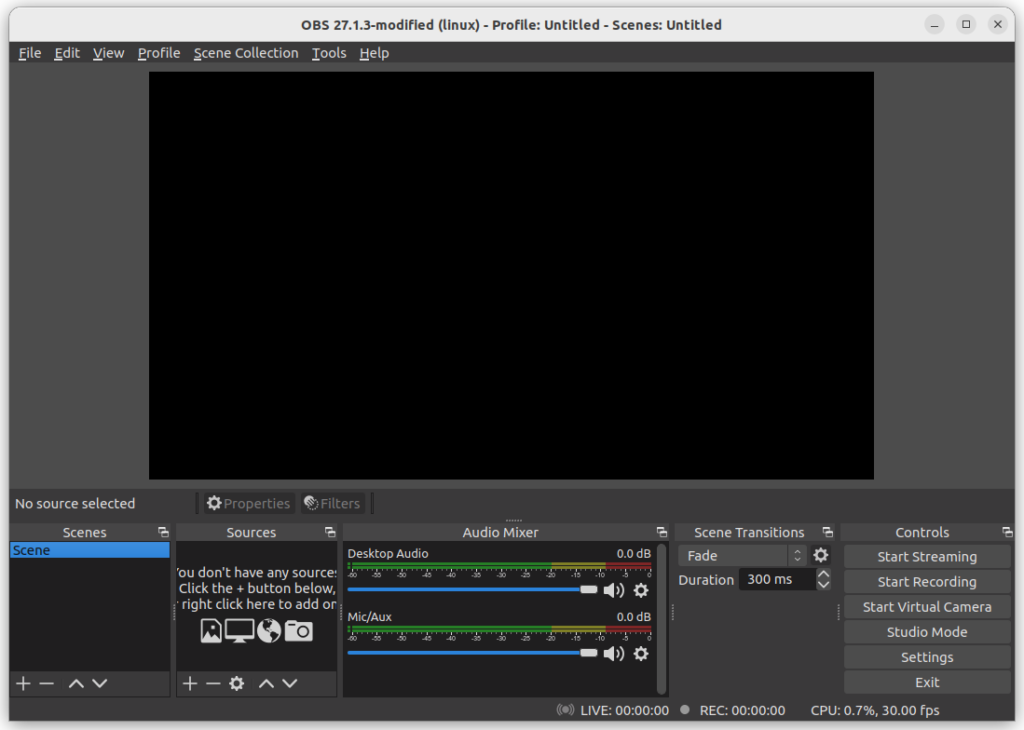
Task: Pop out the Audio Mixer panel
Action: 661,532
